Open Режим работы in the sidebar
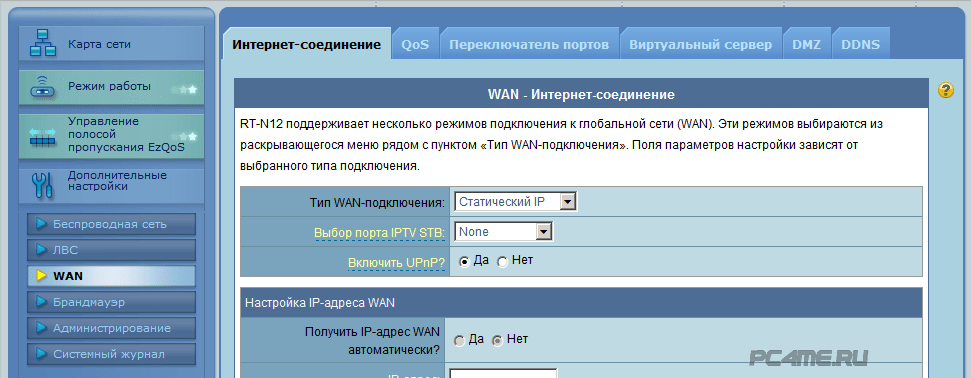971x378 pixels. click(111, 88)
